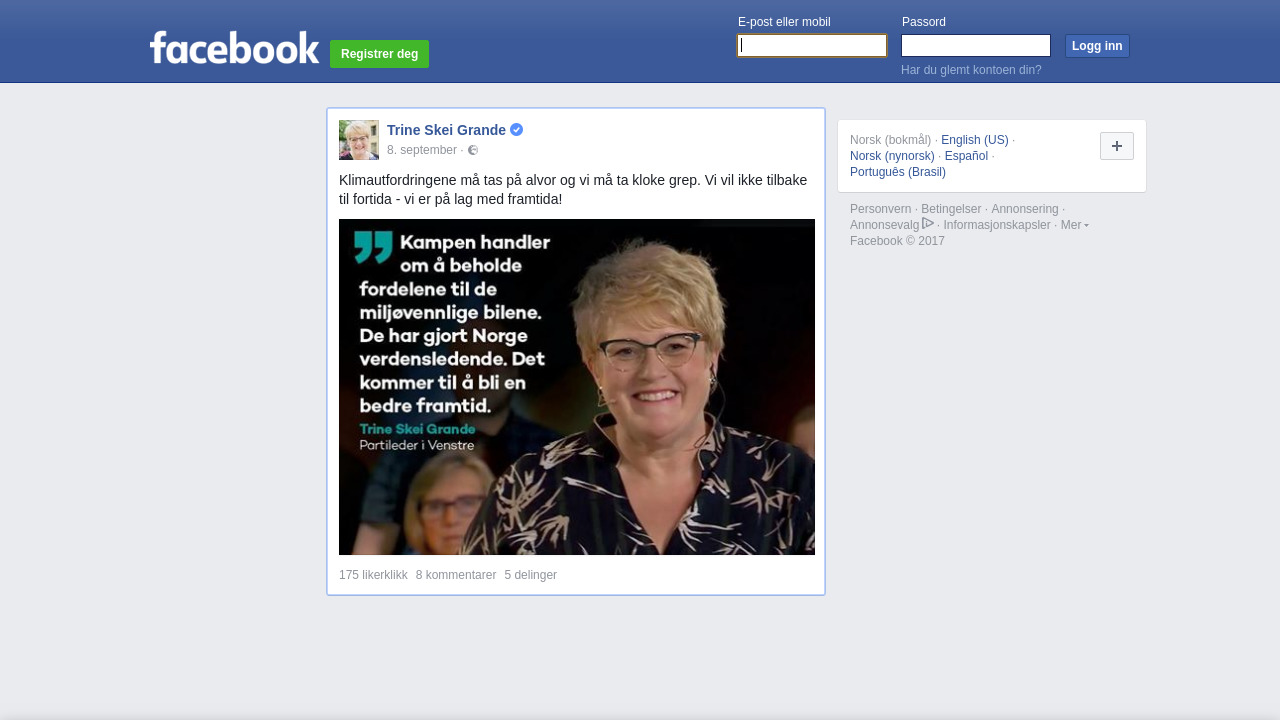This screenshot has width=1280, height=720.
Task: Click the Registrer deg button
Action: point(379,54)
